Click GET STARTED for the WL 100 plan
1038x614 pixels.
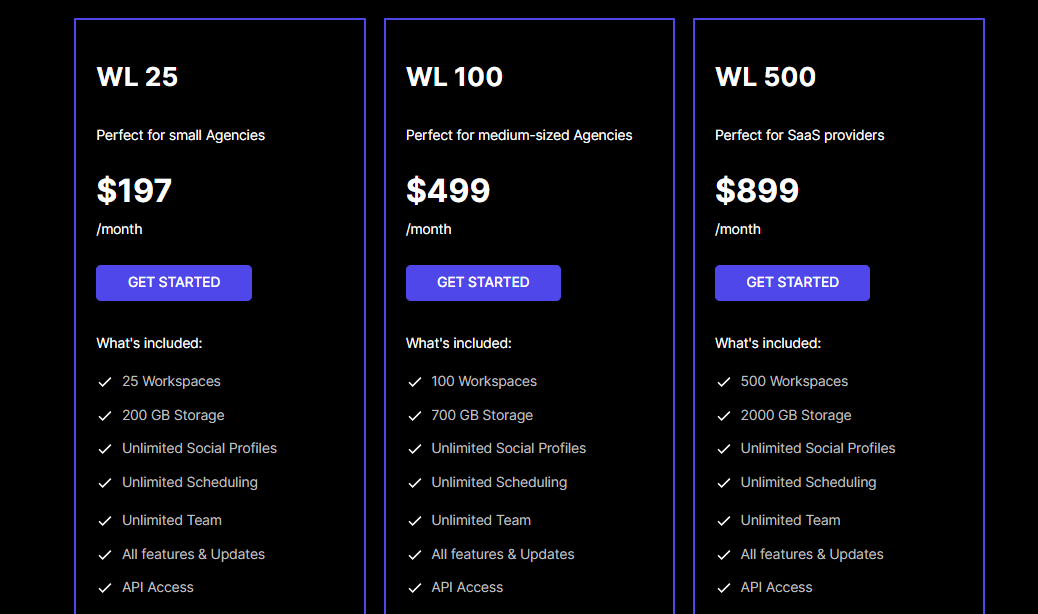[x=483, y=283]
